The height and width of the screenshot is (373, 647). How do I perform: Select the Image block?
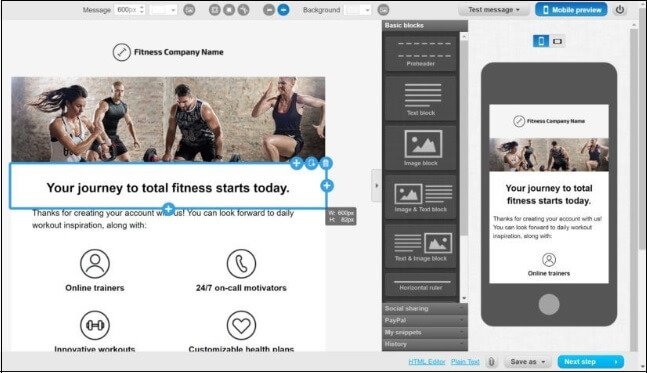pyautogui.click(x=421, y=148)
